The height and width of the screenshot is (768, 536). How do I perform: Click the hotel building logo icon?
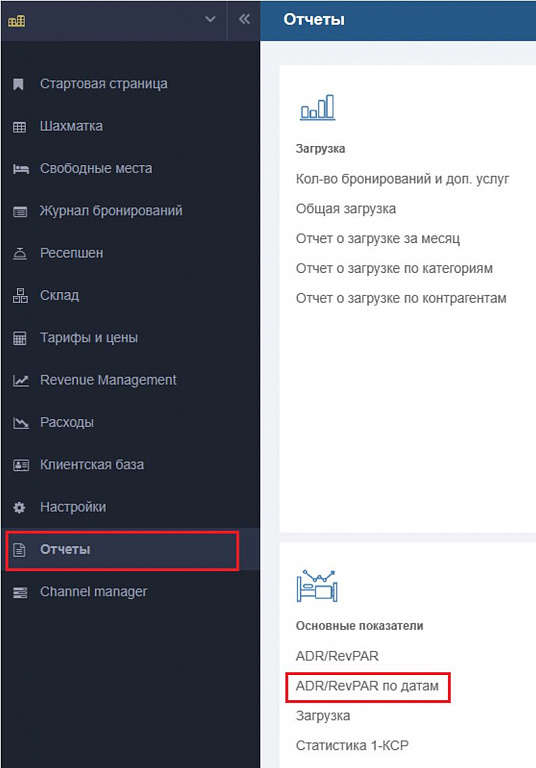tap(17, 21)
